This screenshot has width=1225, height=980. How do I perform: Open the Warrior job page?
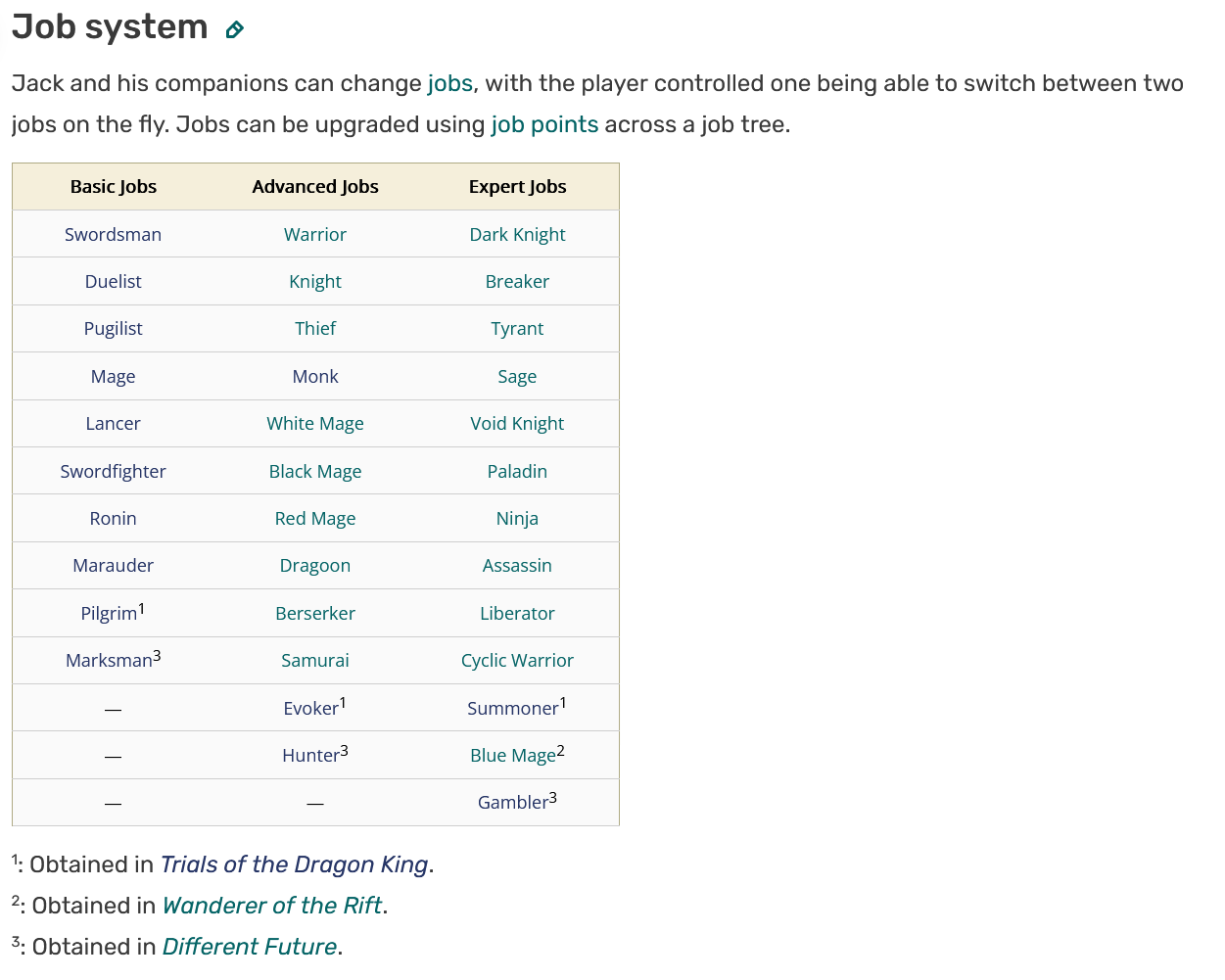point(315,234)
